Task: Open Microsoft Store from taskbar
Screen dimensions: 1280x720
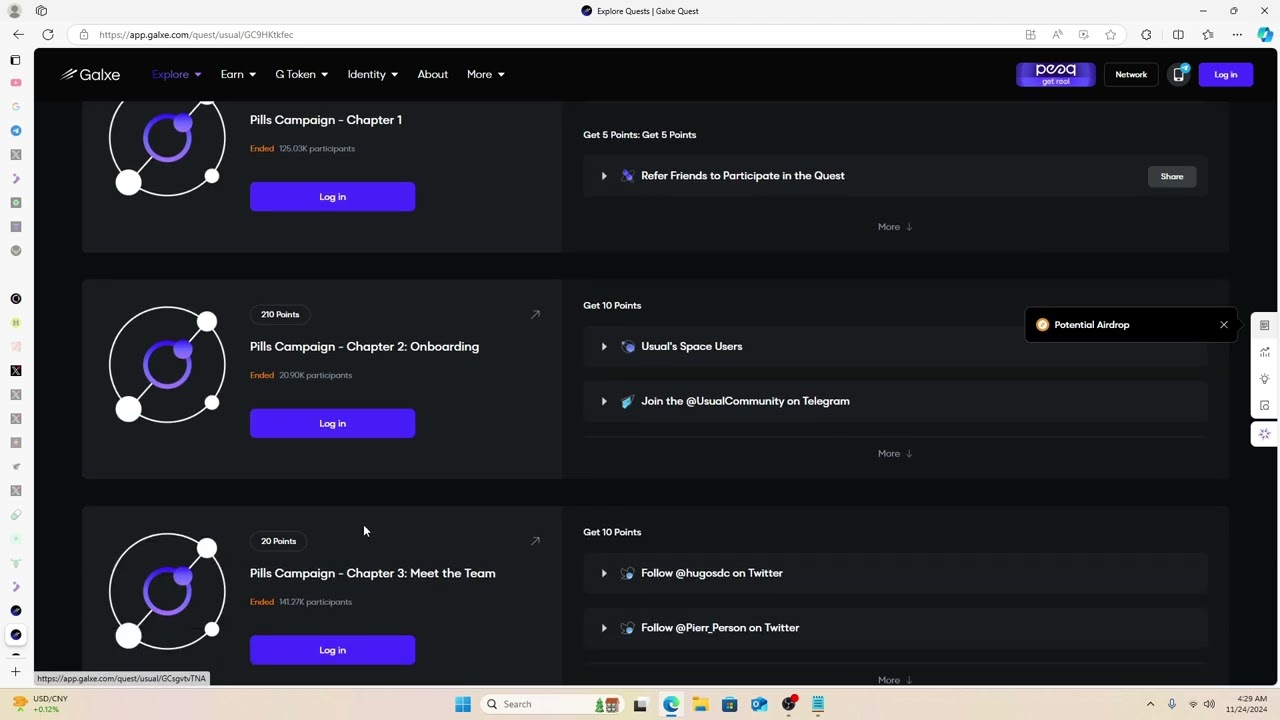Action: pos(729,704)
